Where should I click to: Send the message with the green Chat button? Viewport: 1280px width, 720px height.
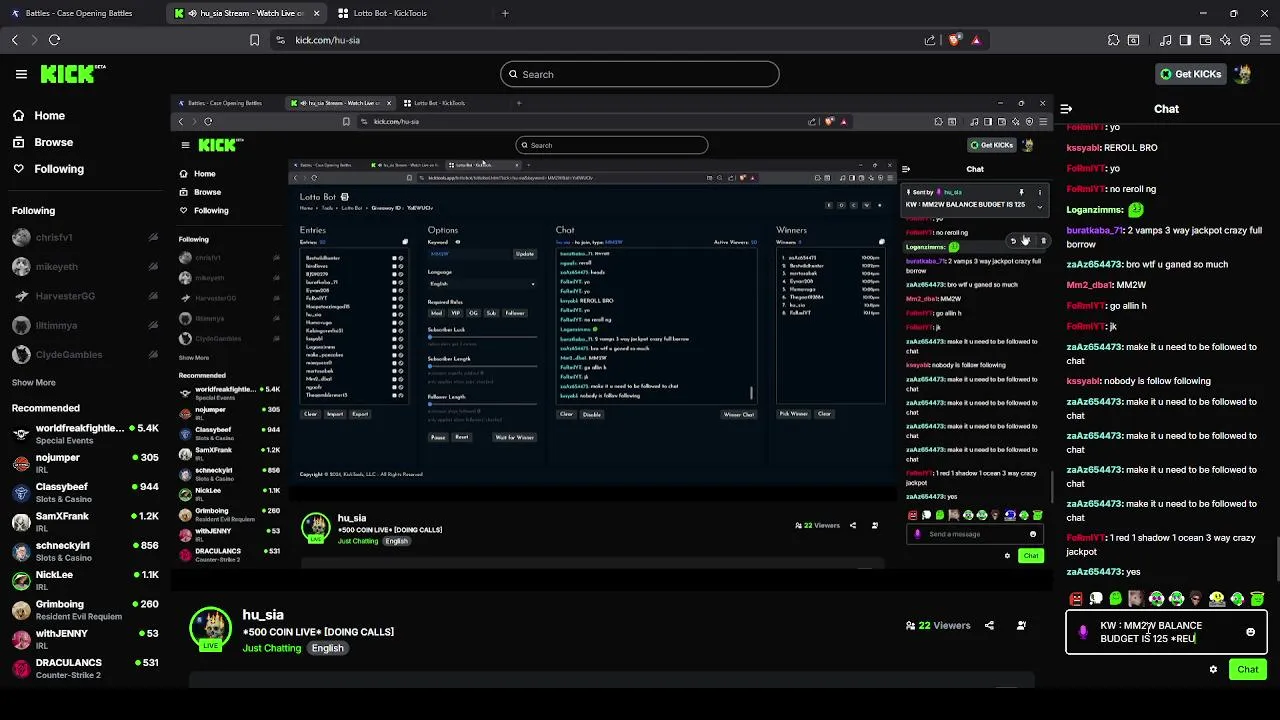pos(1248,670)
